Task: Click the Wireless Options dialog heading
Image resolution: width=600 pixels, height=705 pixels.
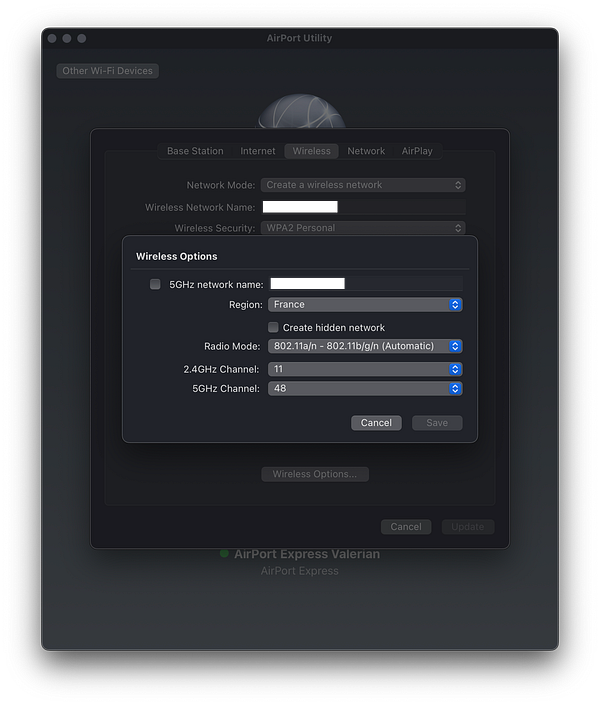Action: pyautogui.click(x=176, y=256)
